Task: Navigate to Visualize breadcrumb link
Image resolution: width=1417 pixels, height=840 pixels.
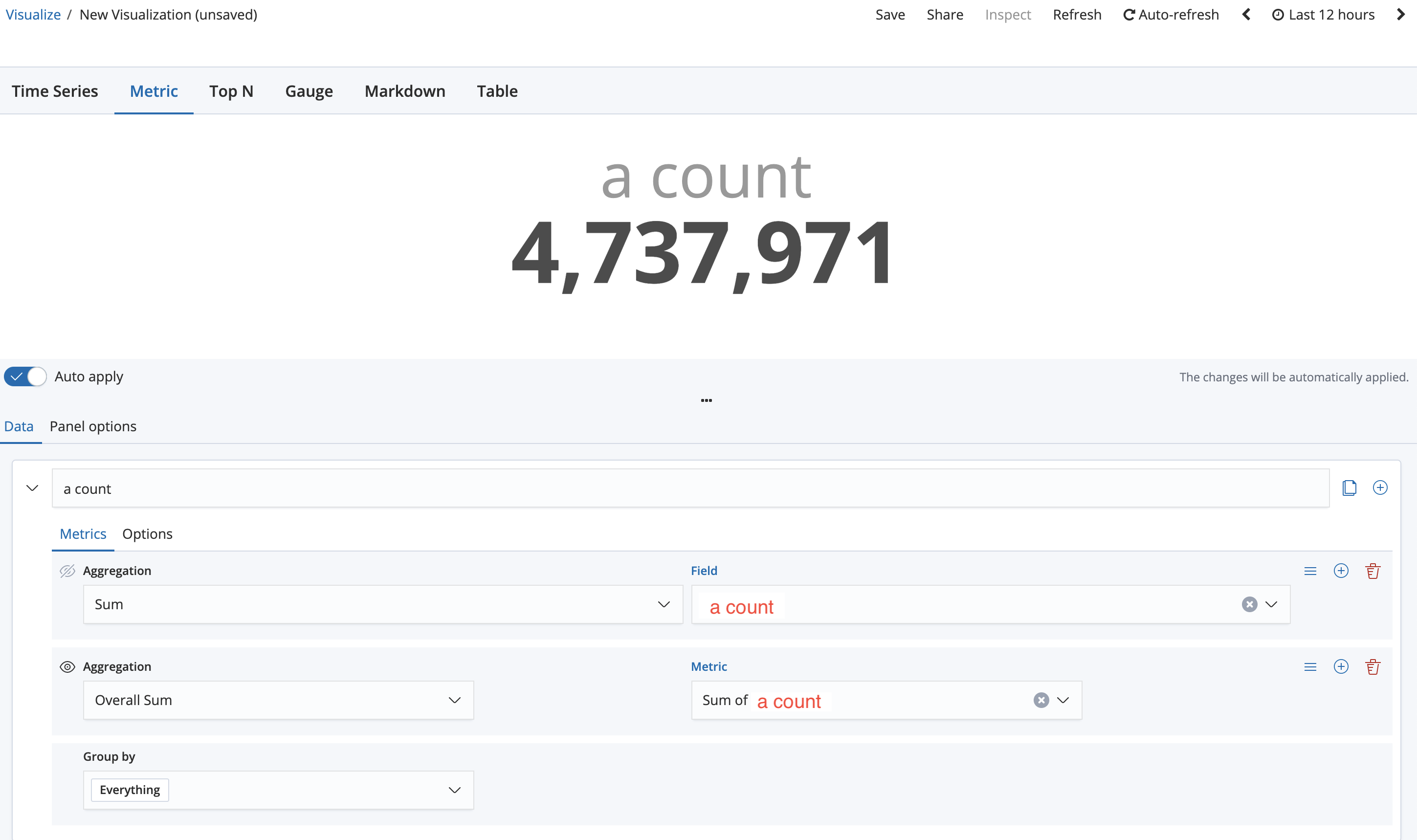Action: pyautogui.click(x=33, y=15)
